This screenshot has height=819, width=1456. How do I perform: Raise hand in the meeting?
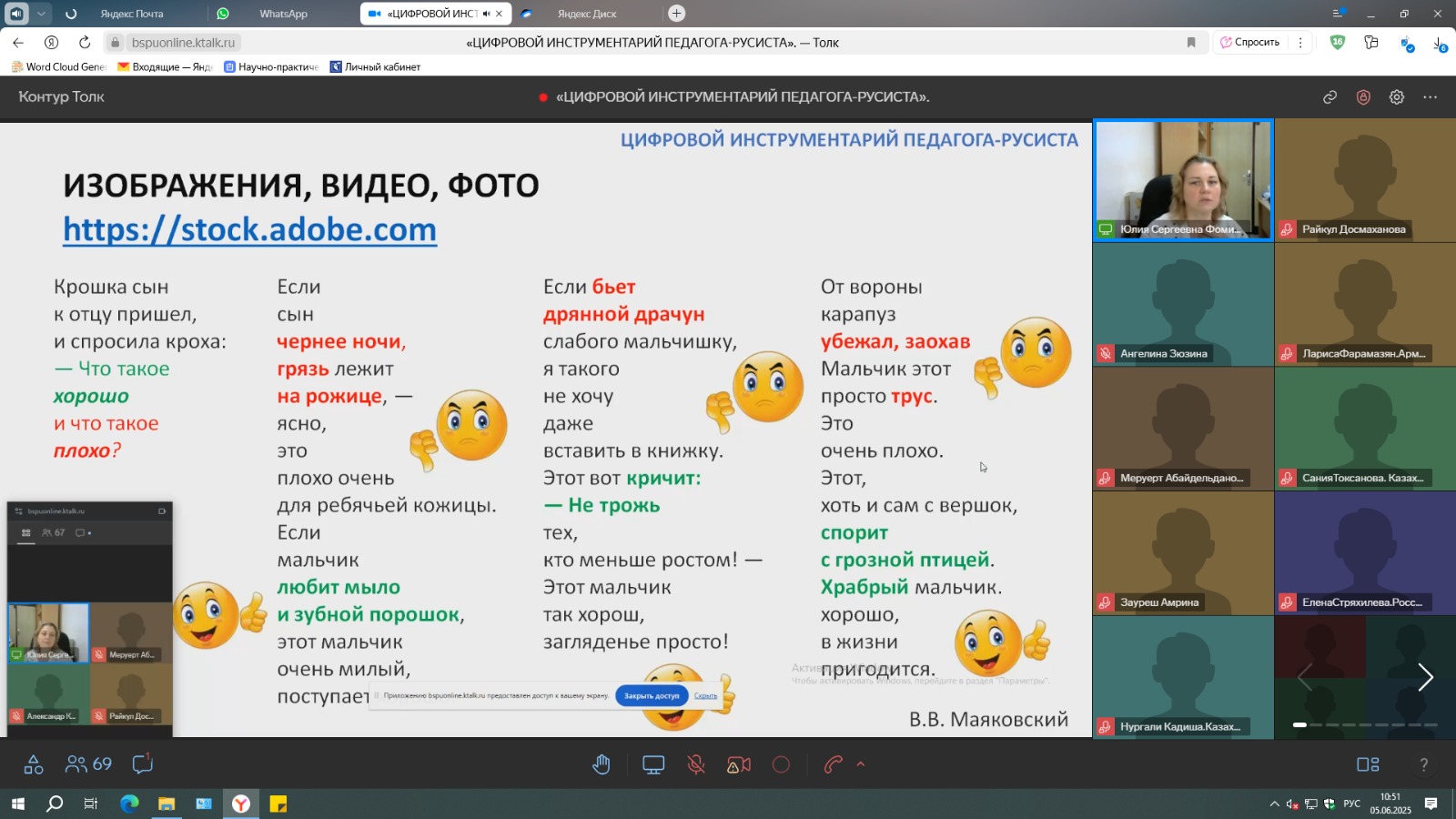602,764
